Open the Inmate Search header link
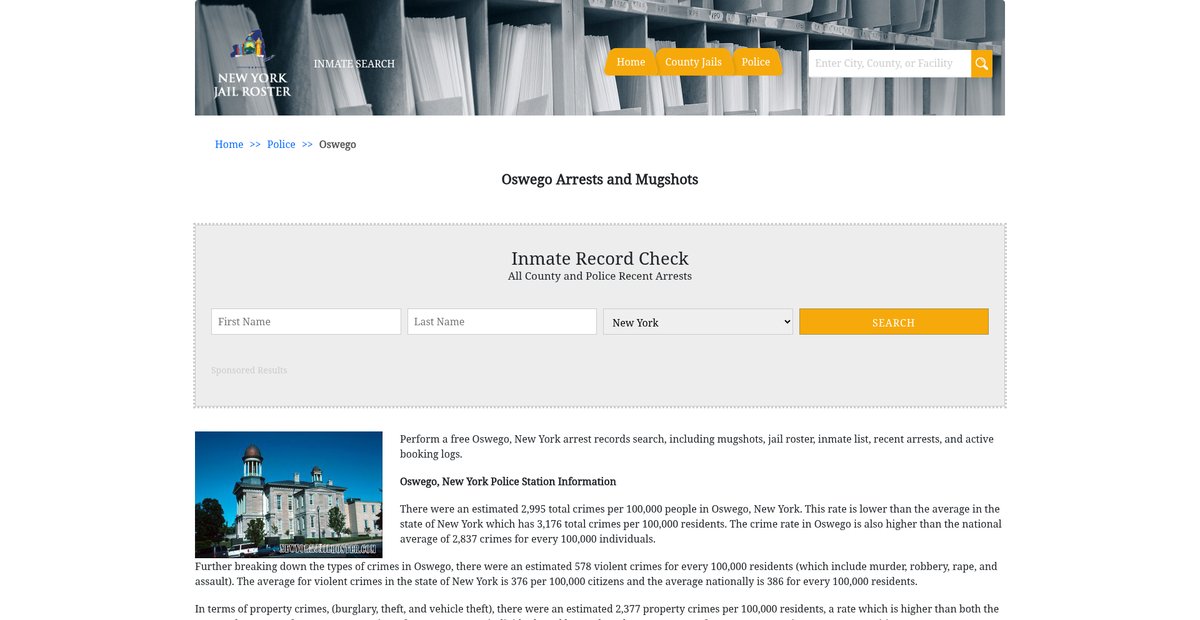Image resolution: width=1200 pixels, height=620 pixels. (354, 64)
